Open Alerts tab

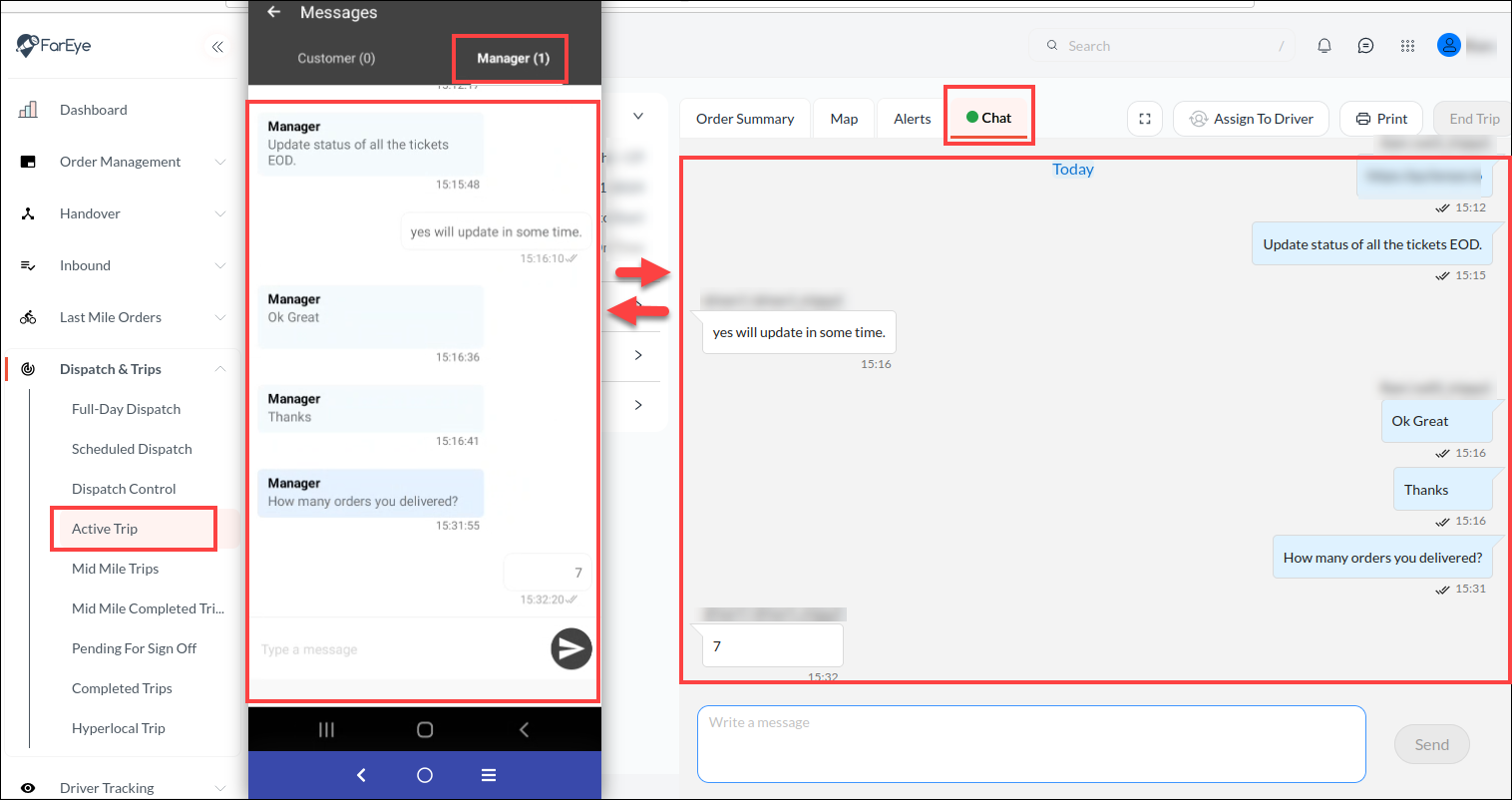point(912,119)
